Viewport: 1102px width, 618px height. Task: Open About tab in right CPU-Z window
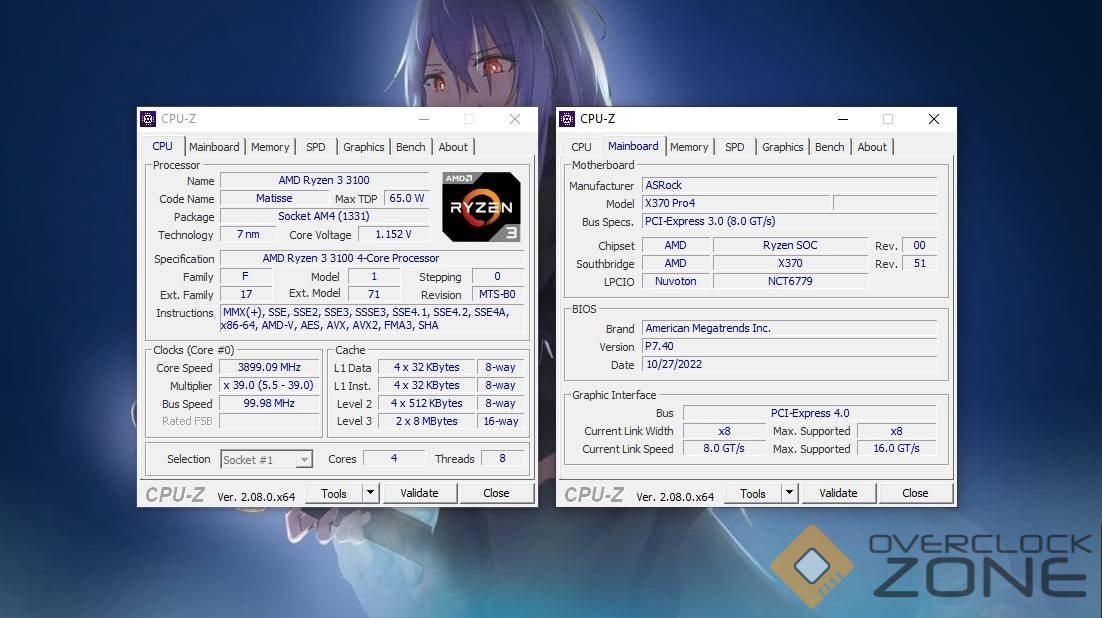pyautogui.click(x=871, y=147)
